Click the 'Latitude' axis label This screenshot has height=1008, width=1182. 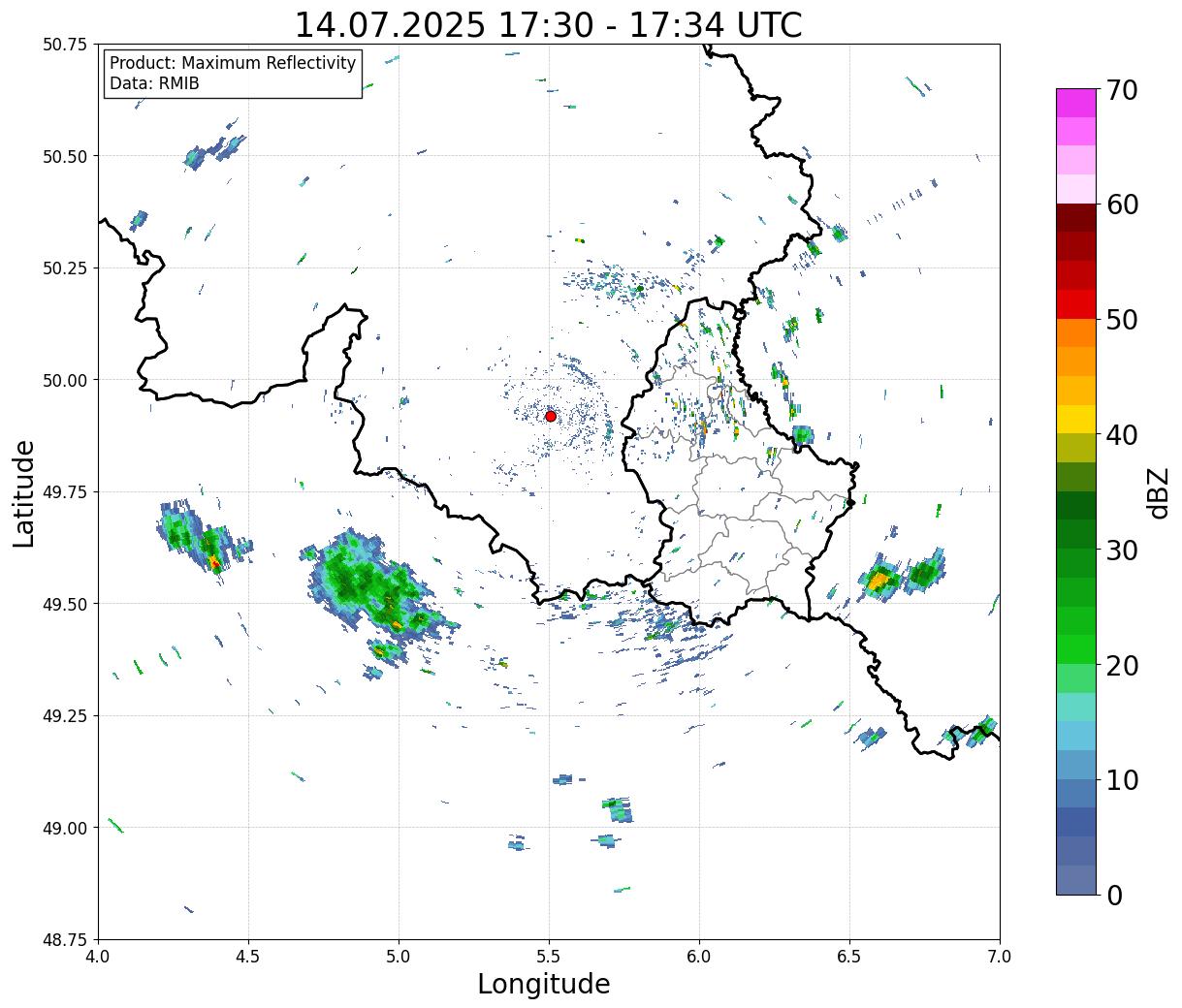click(24, 492)
